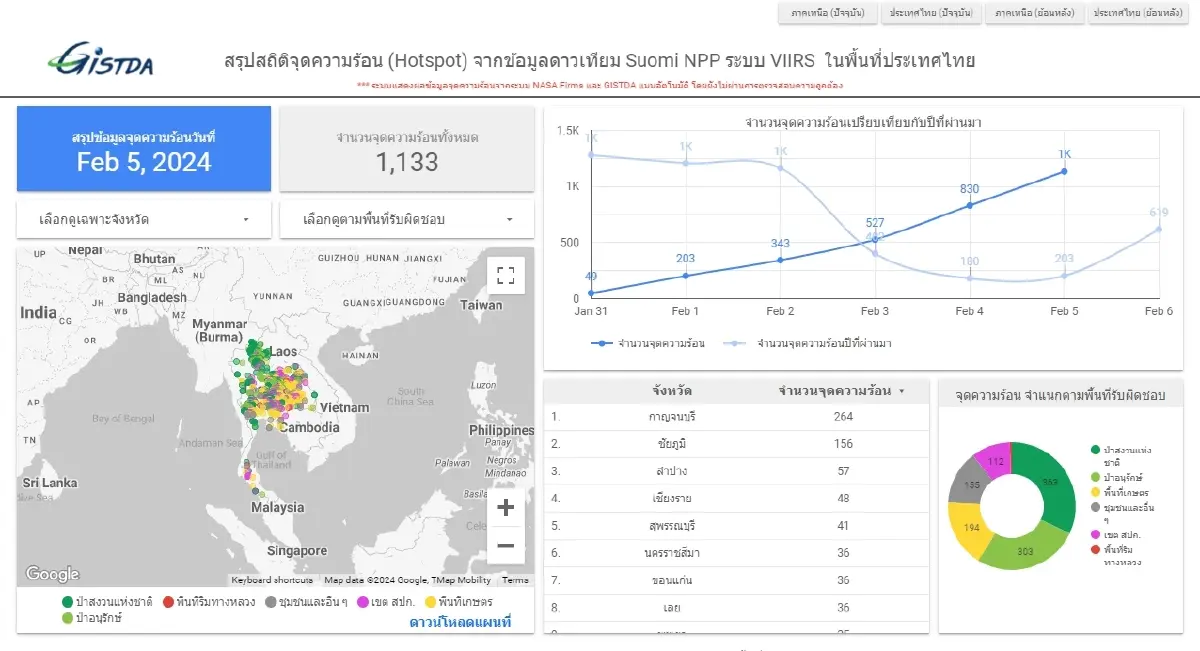Screen dimensions: 1200x651
Task: Click the Google logo on the map
Action: coord(51,573)
